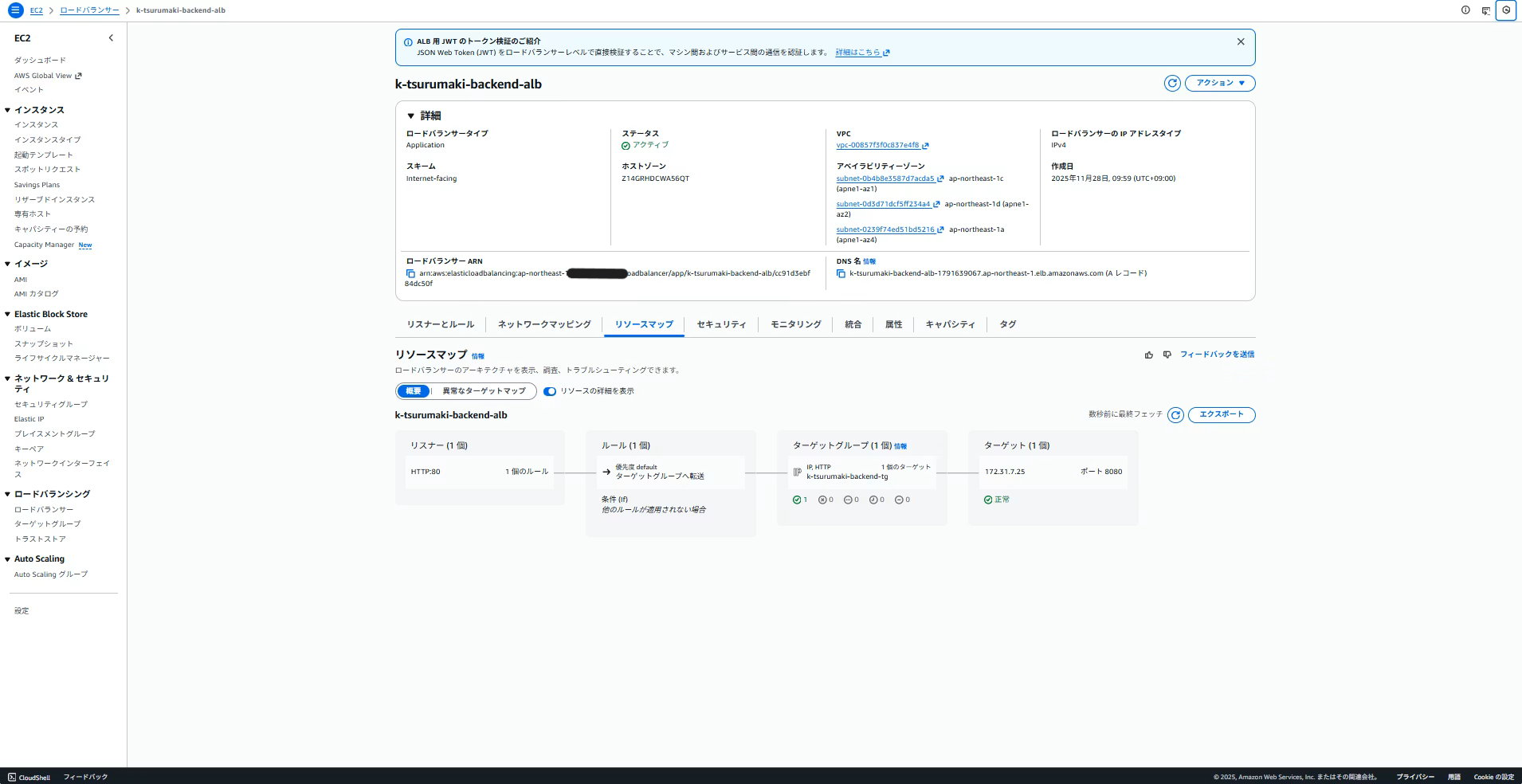Copy the load balancer ARN

click(x=410, y=273)
